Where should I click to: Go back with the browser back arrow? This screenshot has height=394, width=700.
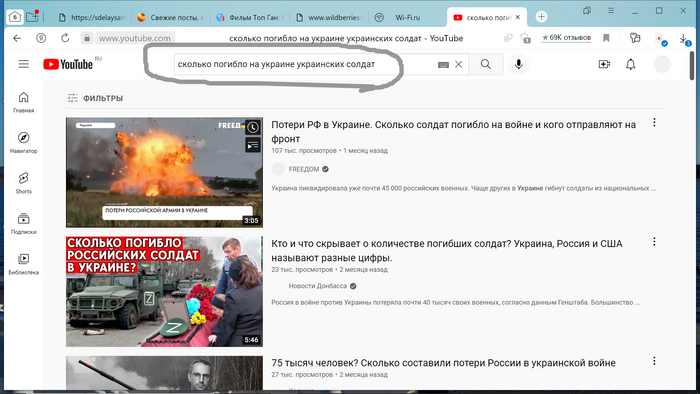click(17, 38)
